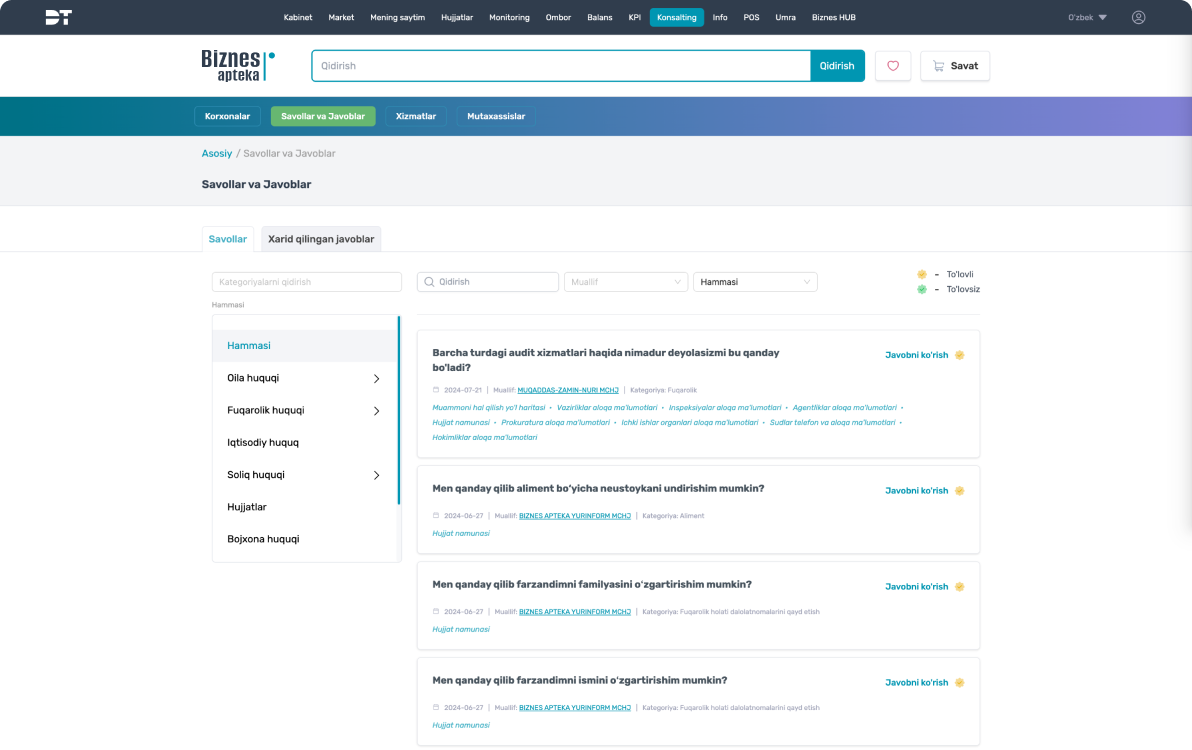
Task: Click the heart favorites icon
Action: click(893, 66)
